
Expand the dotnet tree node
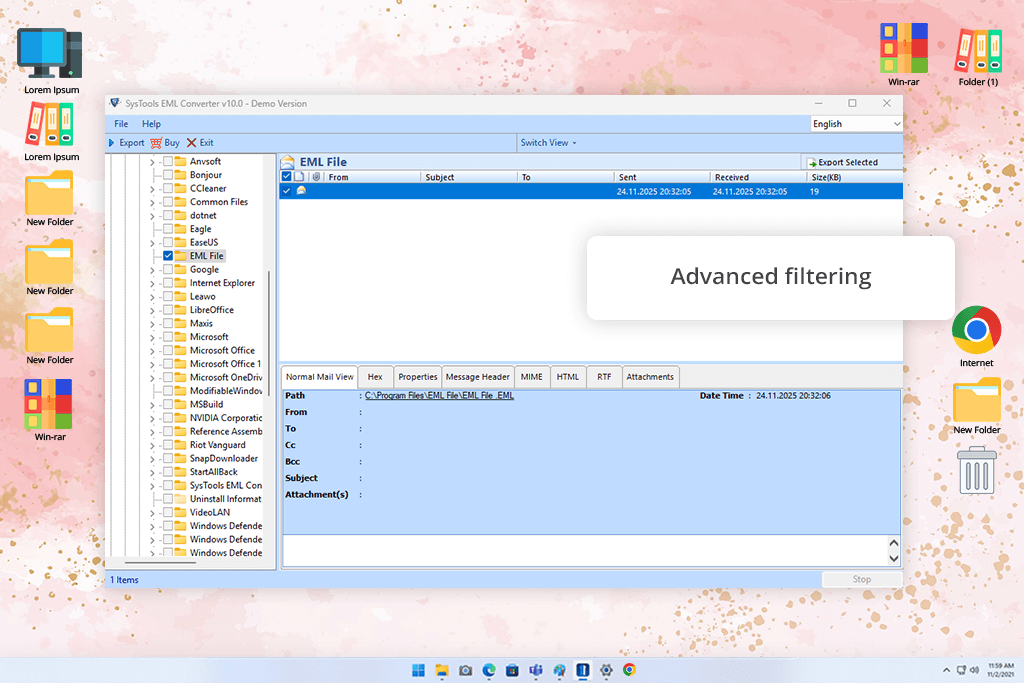[152, 216]
